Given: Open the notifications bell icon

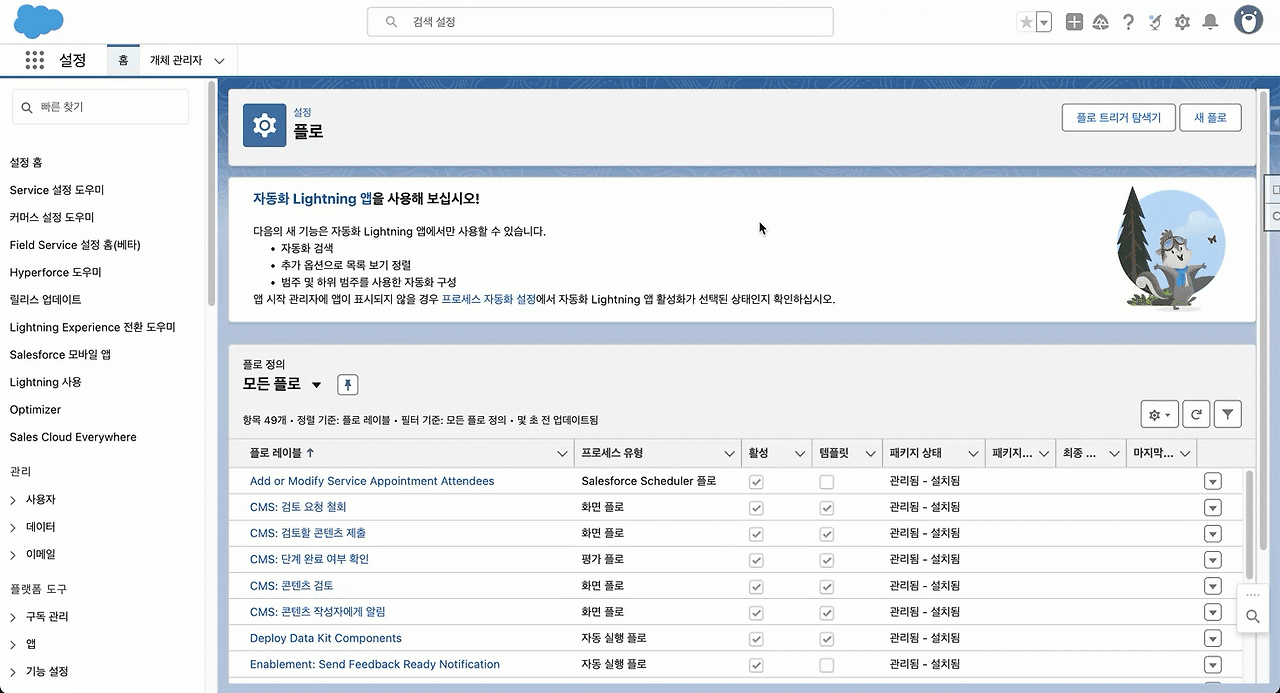Looking at the screenshot, I should (1210, 22).
